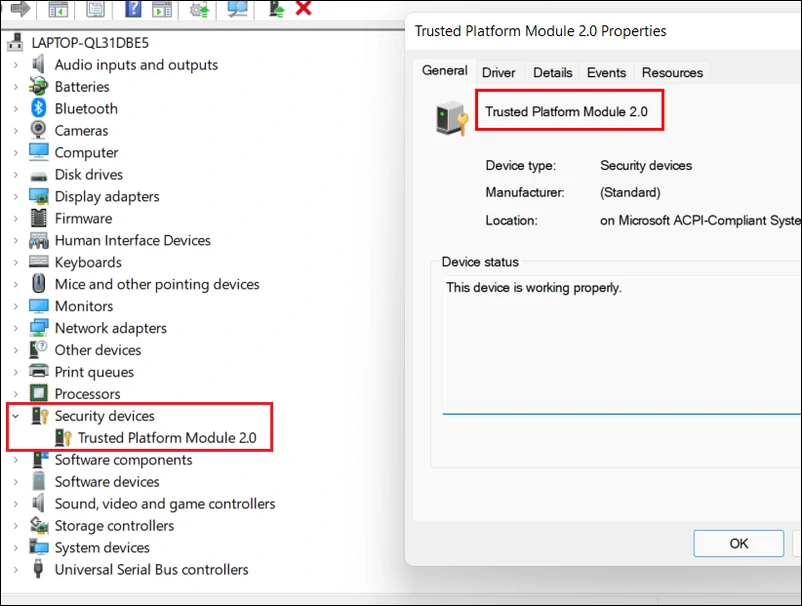Click the Security devices shield-key icon
Screen dimensions: 802x606
pos(39,415)
